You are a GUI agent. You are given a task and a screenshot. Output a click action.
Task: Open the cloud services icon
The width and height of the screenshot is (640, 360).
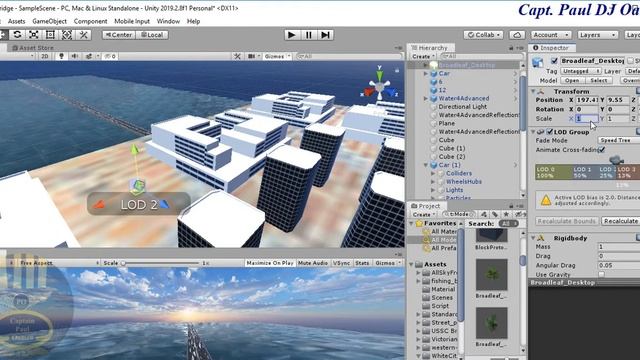(x=517, y=35)
